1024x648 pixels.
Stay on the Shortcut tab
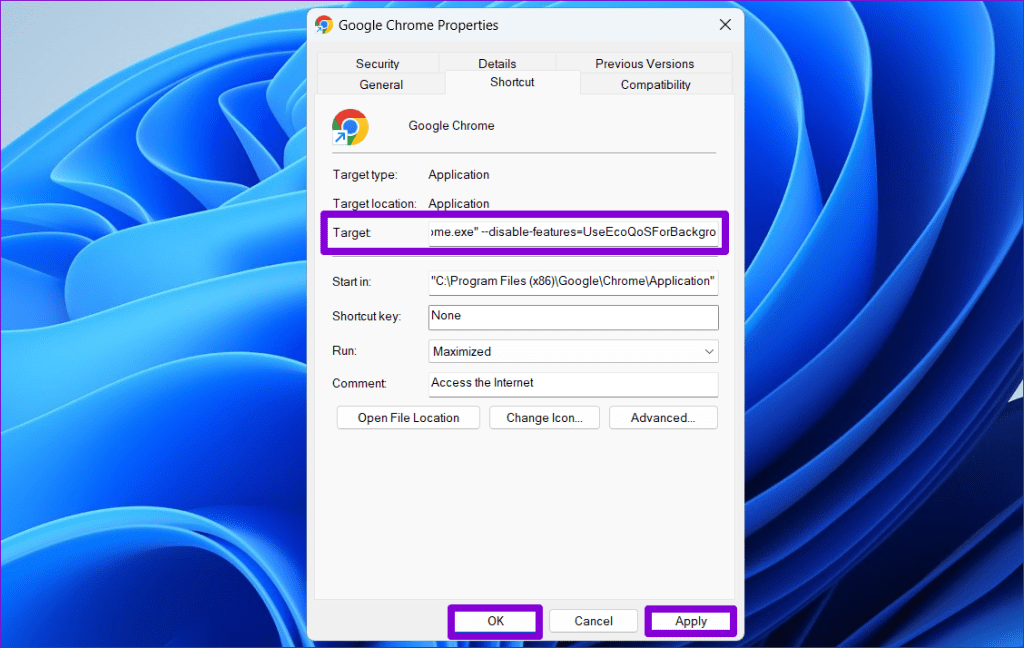tap(512, 82)
